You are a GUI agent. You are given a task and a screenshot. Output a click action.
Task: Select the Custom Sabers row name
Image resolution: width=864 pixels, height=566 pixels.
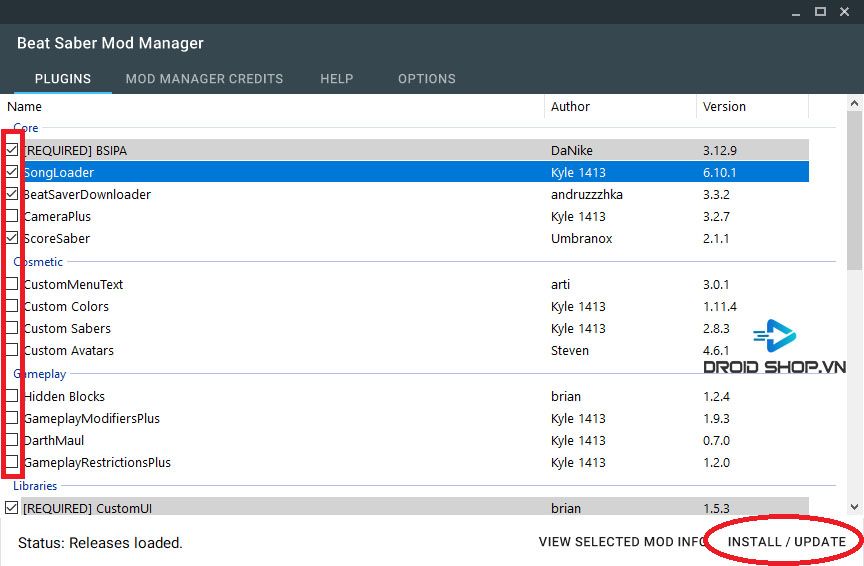click(67, 328)
